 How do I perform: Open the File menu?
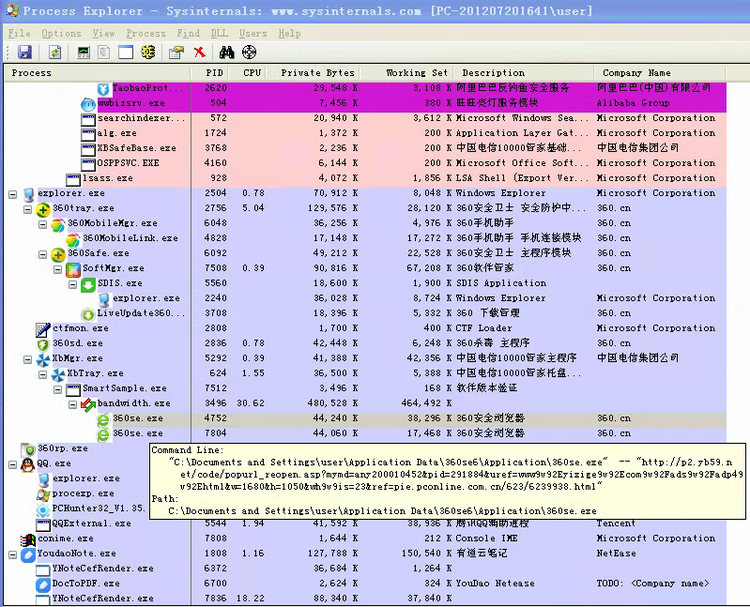pos(20,33)
